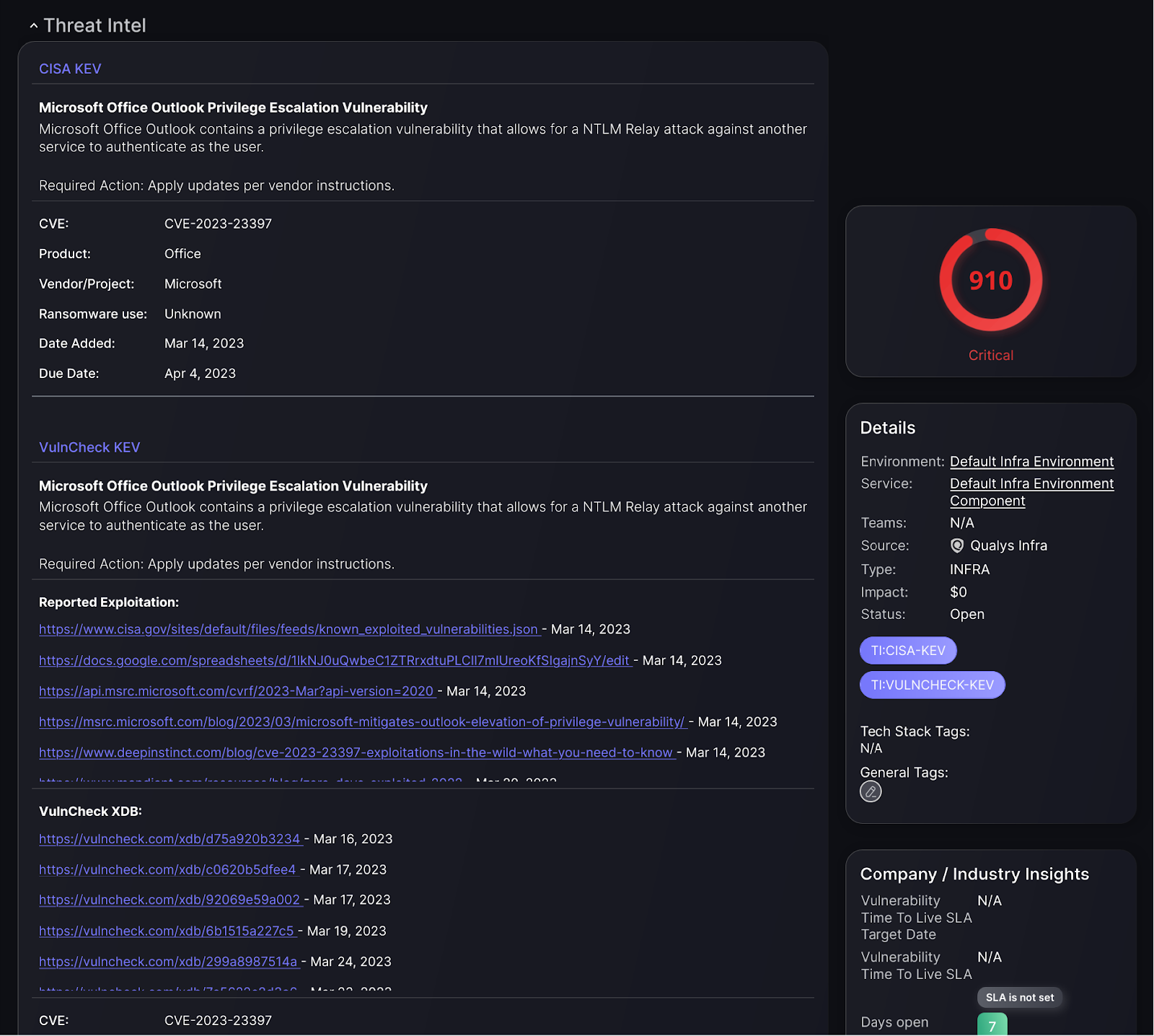Select the 'Office' Product value
Image resolution: width=1154 pixels, height=1036 pixels.
pyautogui.click(x=182, y=254)
